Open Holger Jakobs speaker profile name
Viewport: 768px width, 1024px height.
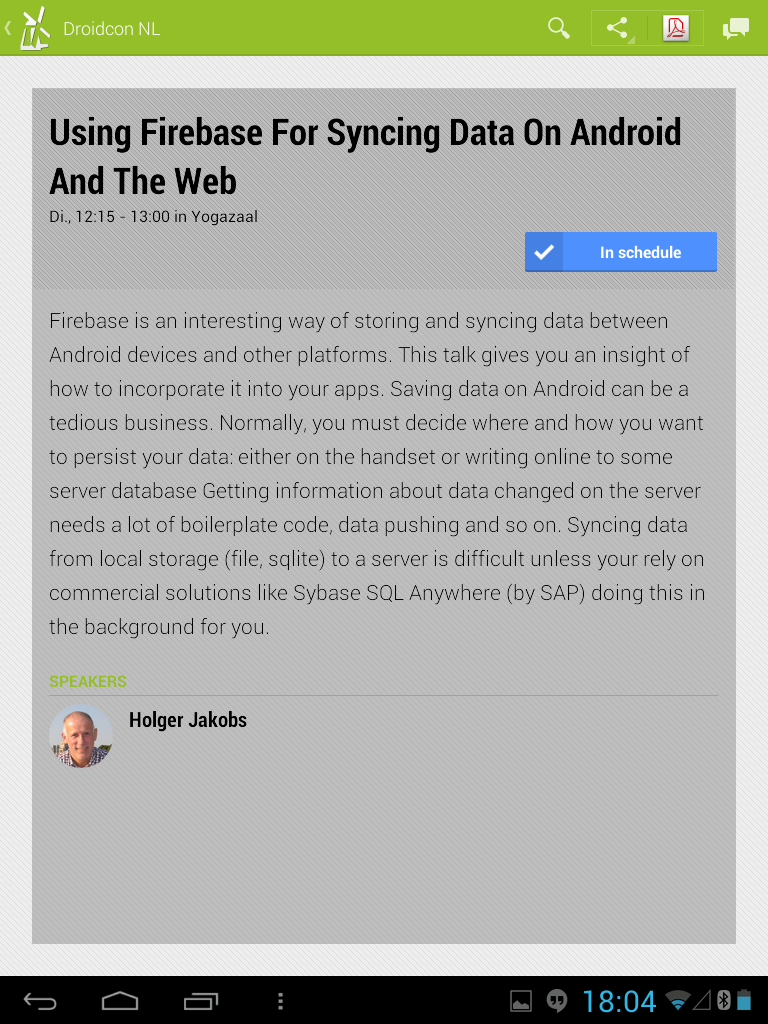click(x=188, y=720)
